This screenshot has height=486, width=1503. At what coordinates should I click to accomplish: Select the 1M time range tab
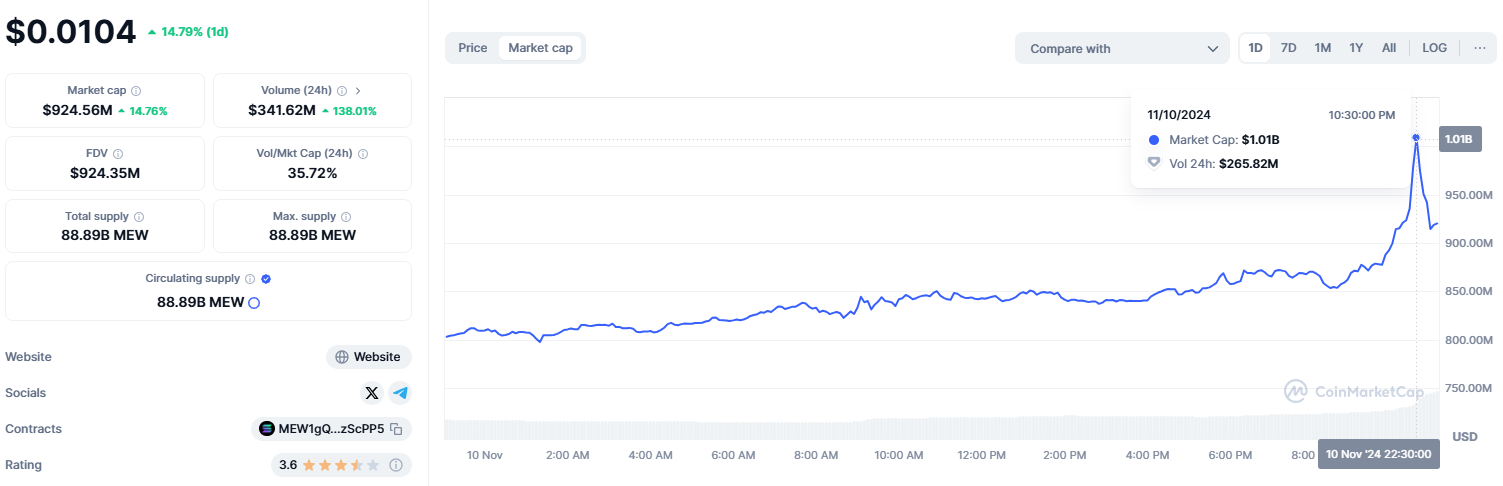click(x=1322, y=48)
